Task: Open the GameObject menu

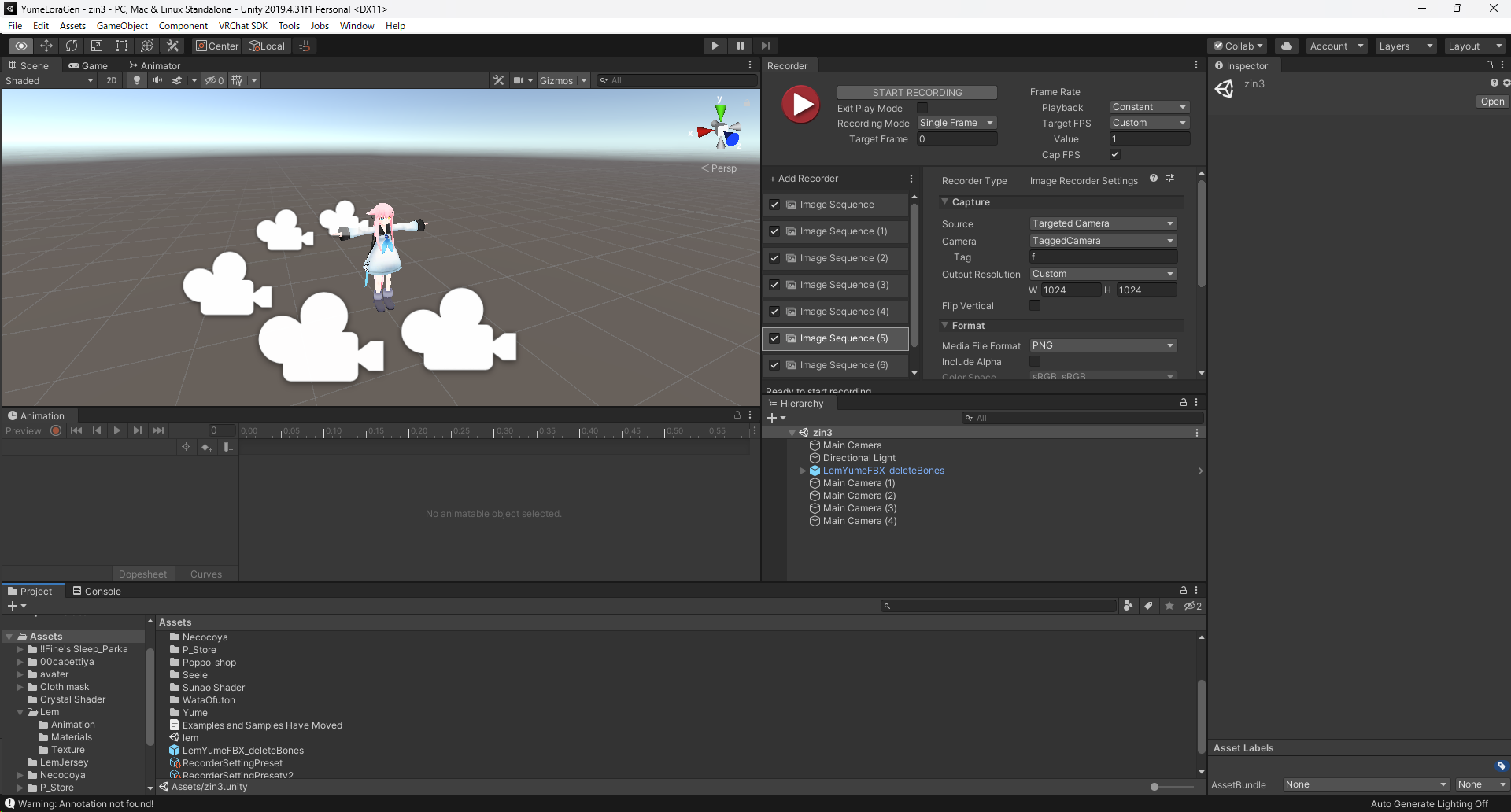Action: 122,26
